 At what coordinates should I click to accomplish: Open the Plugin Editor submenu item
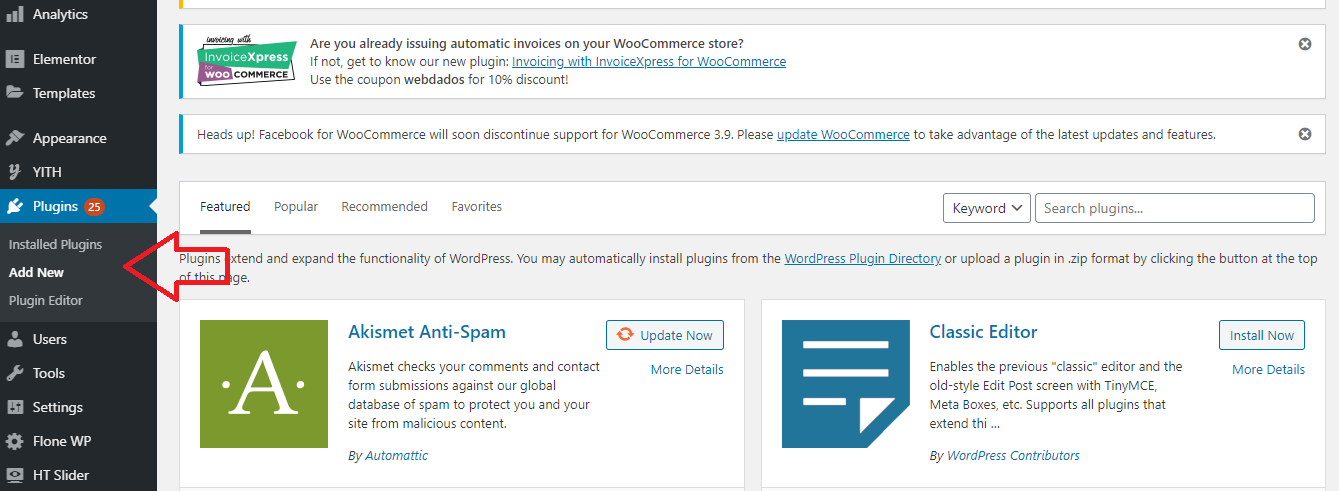click(x=46, y=300)
